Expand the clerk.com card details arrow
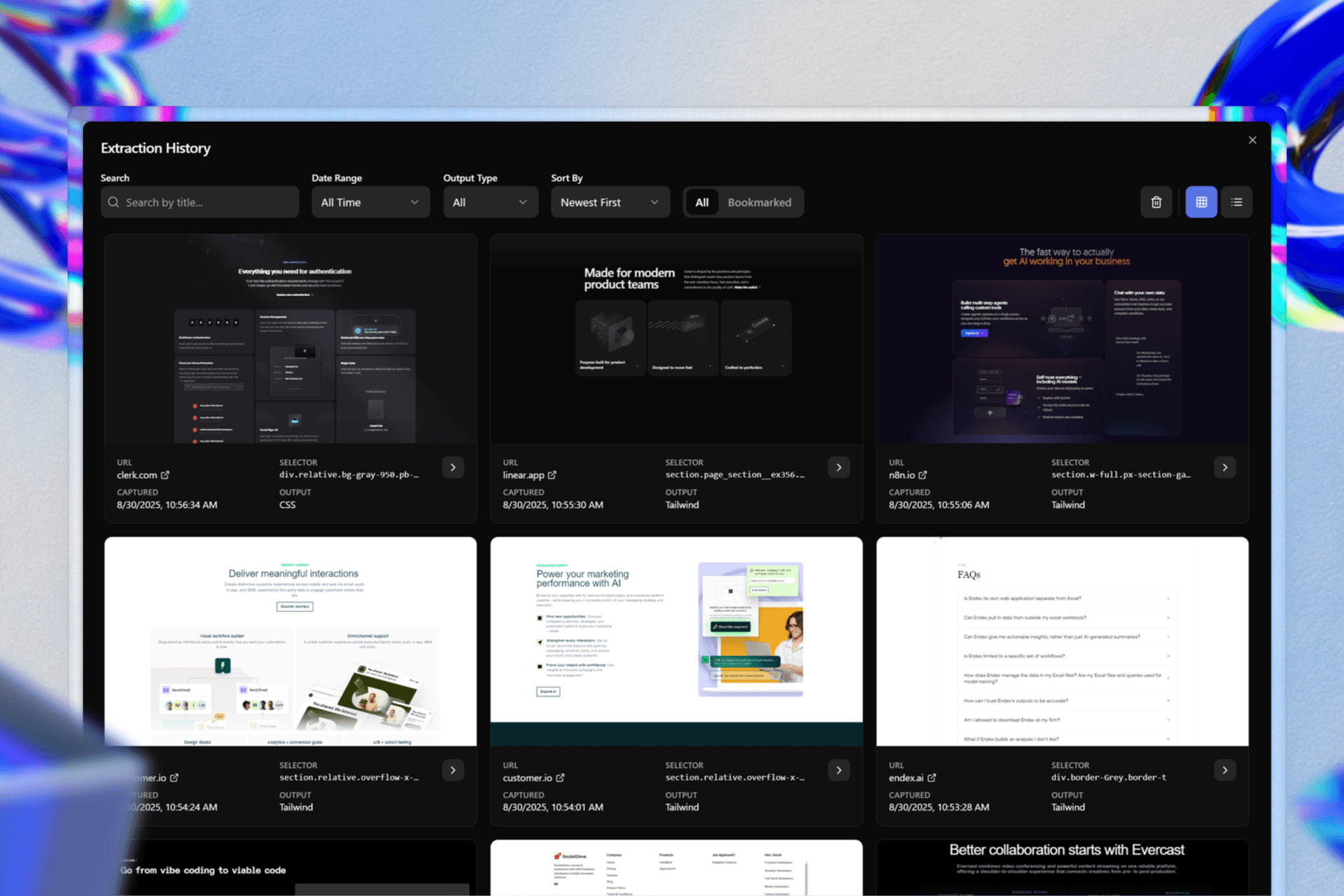 (453, 467)
